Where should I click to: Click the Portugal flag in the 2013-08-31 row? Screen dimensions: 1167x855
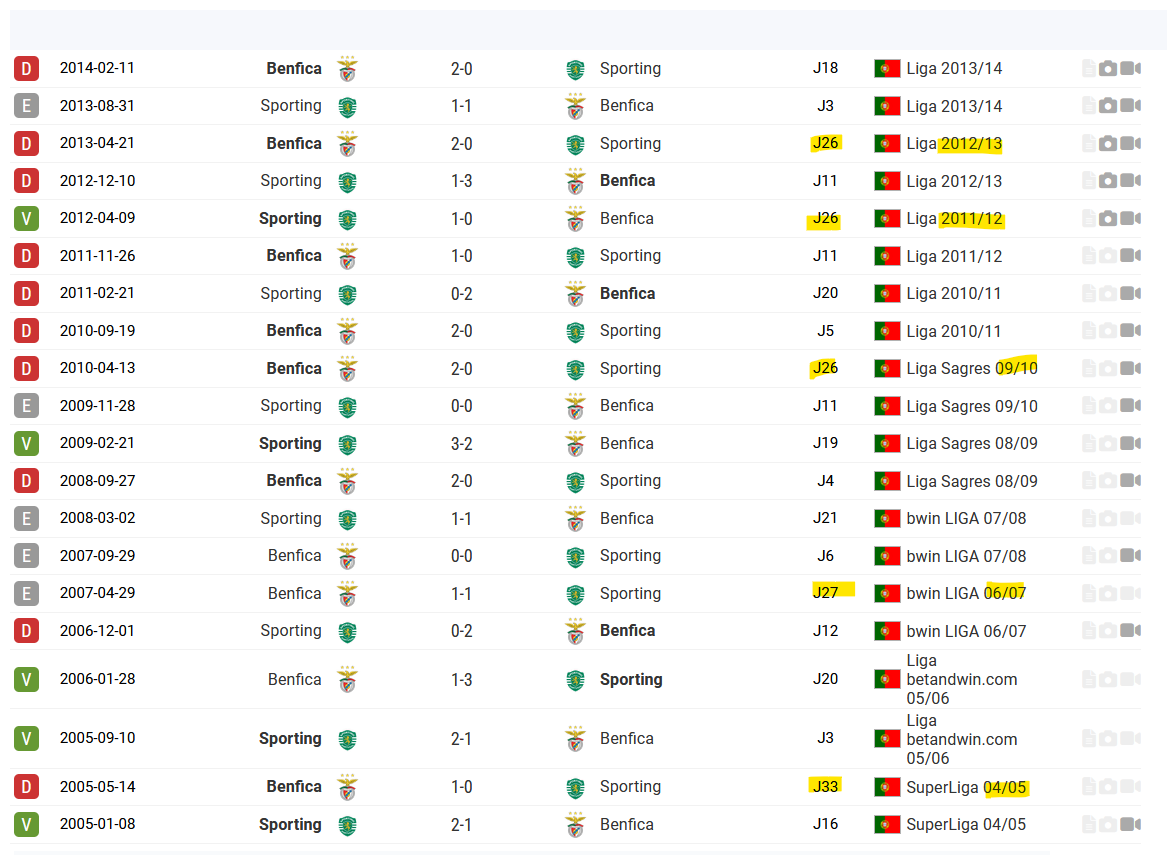click(x=887, y=106)
